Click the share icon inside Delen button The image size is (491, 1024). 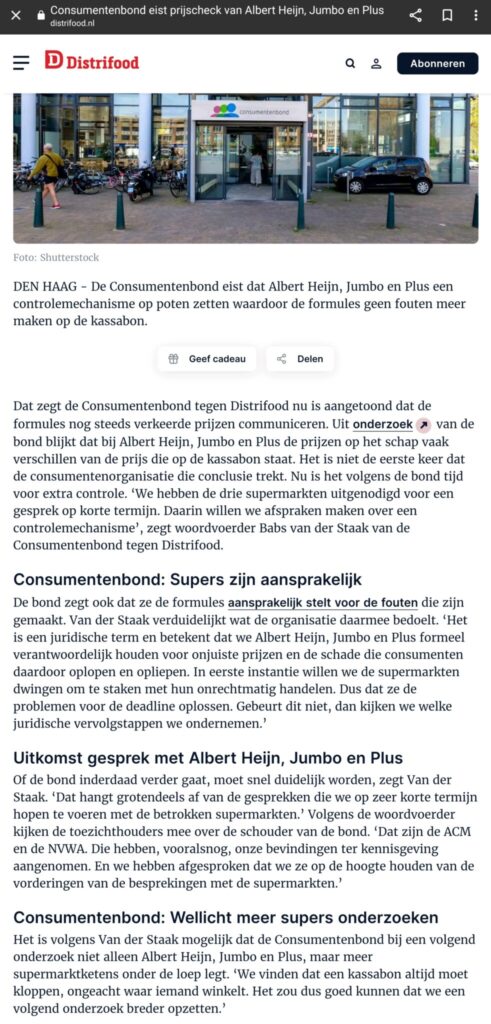coord(281,359)
